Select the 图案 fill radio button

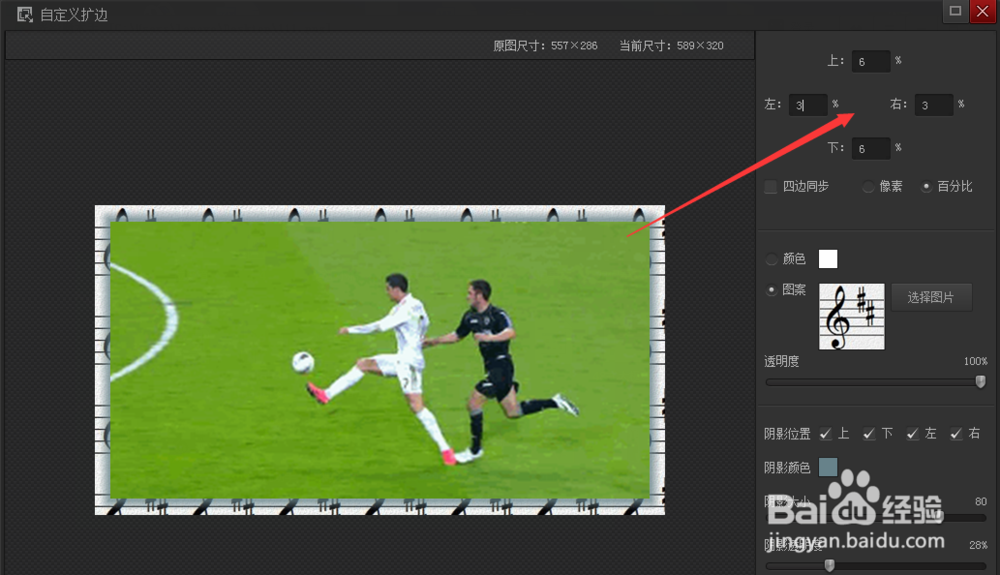(x=772, y=290)
